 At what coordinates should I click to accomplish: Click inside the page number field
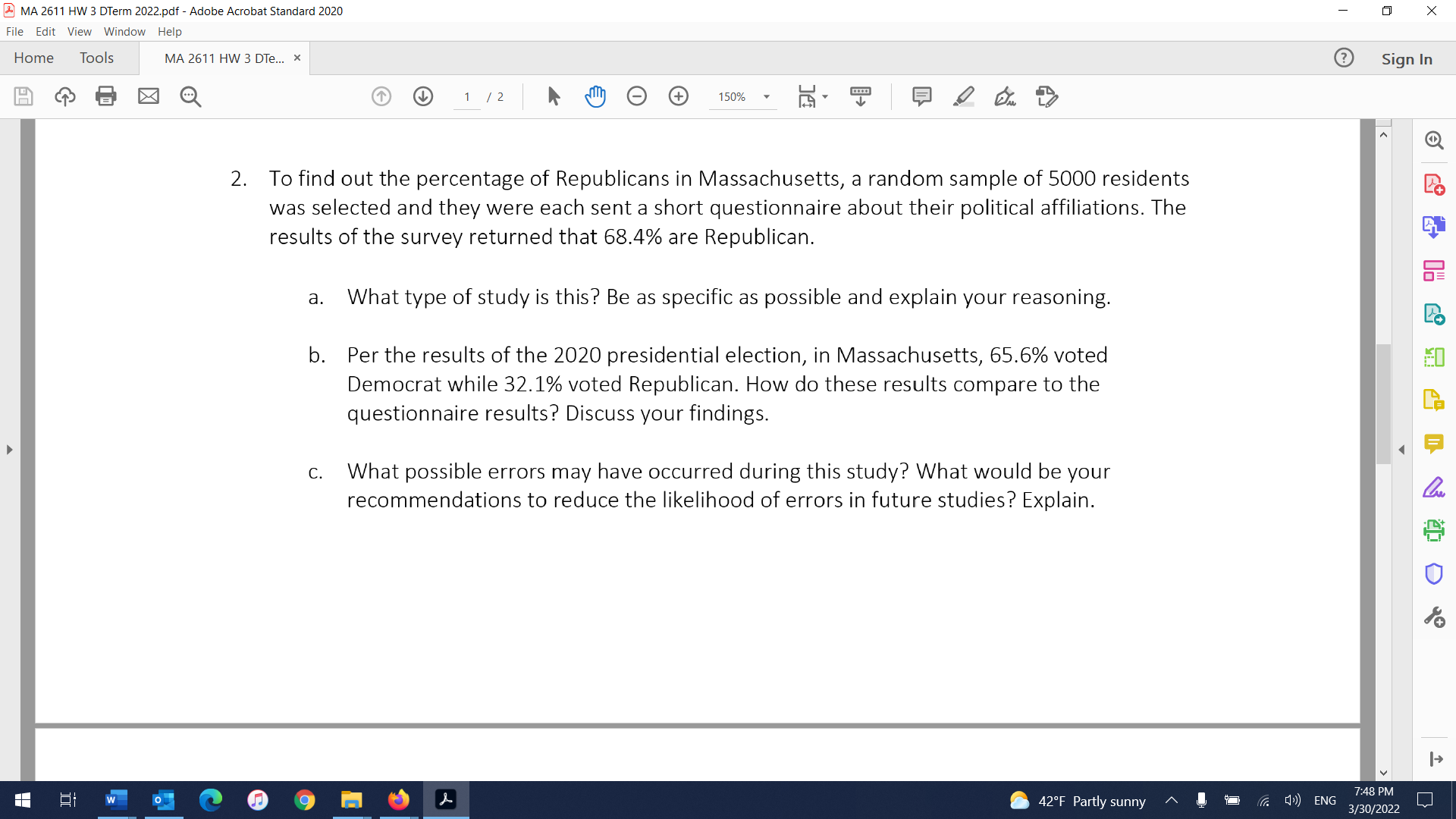467,96
